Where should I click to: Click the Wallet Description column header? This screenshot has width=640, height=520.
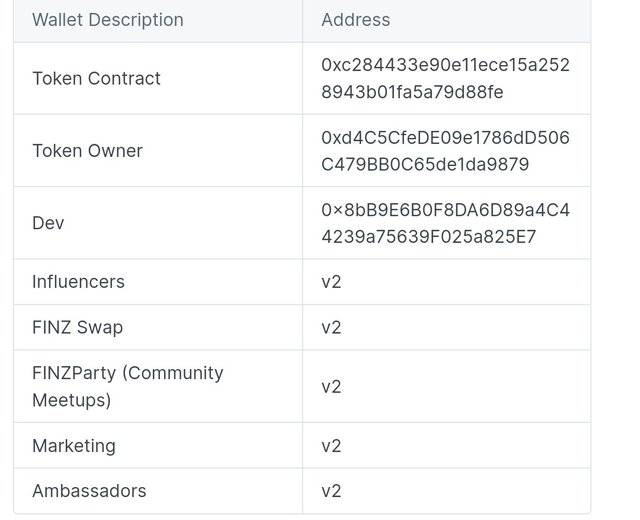pos(108,20)
